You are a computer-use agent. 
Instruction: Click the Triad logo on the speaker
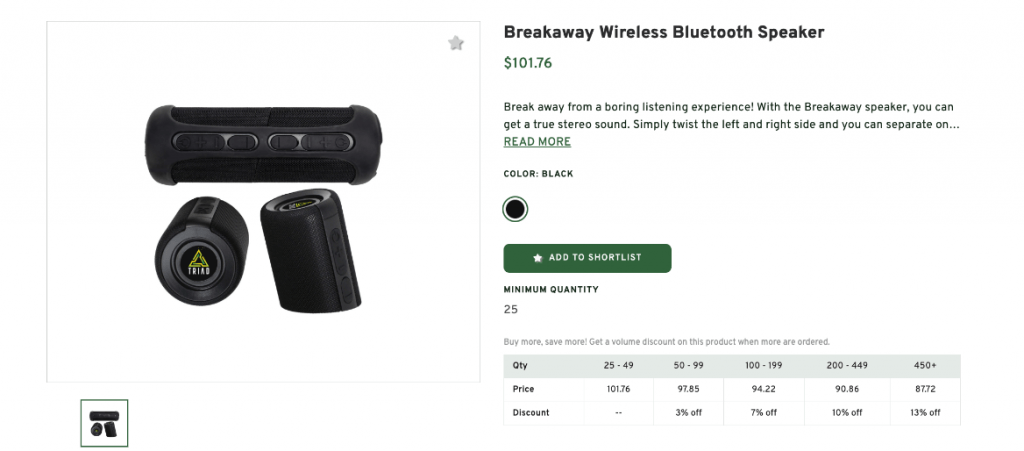tap(201, 263)
